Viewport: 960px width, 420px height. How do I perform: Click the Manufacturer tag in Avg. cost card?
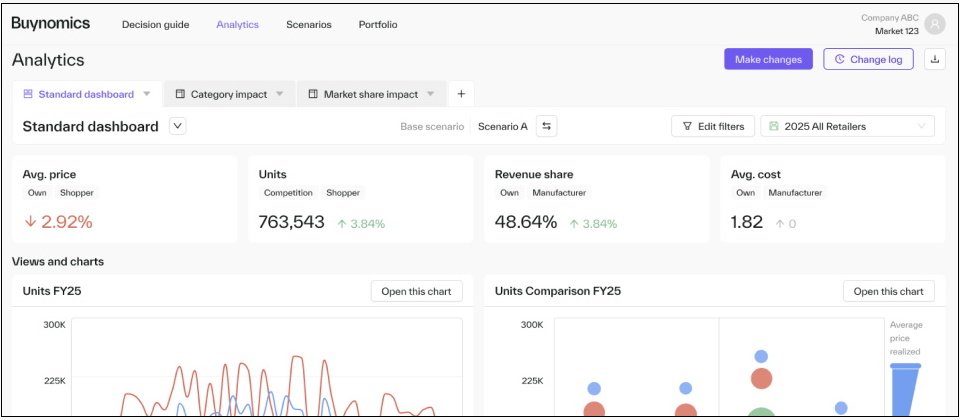(x=795, y=193)
